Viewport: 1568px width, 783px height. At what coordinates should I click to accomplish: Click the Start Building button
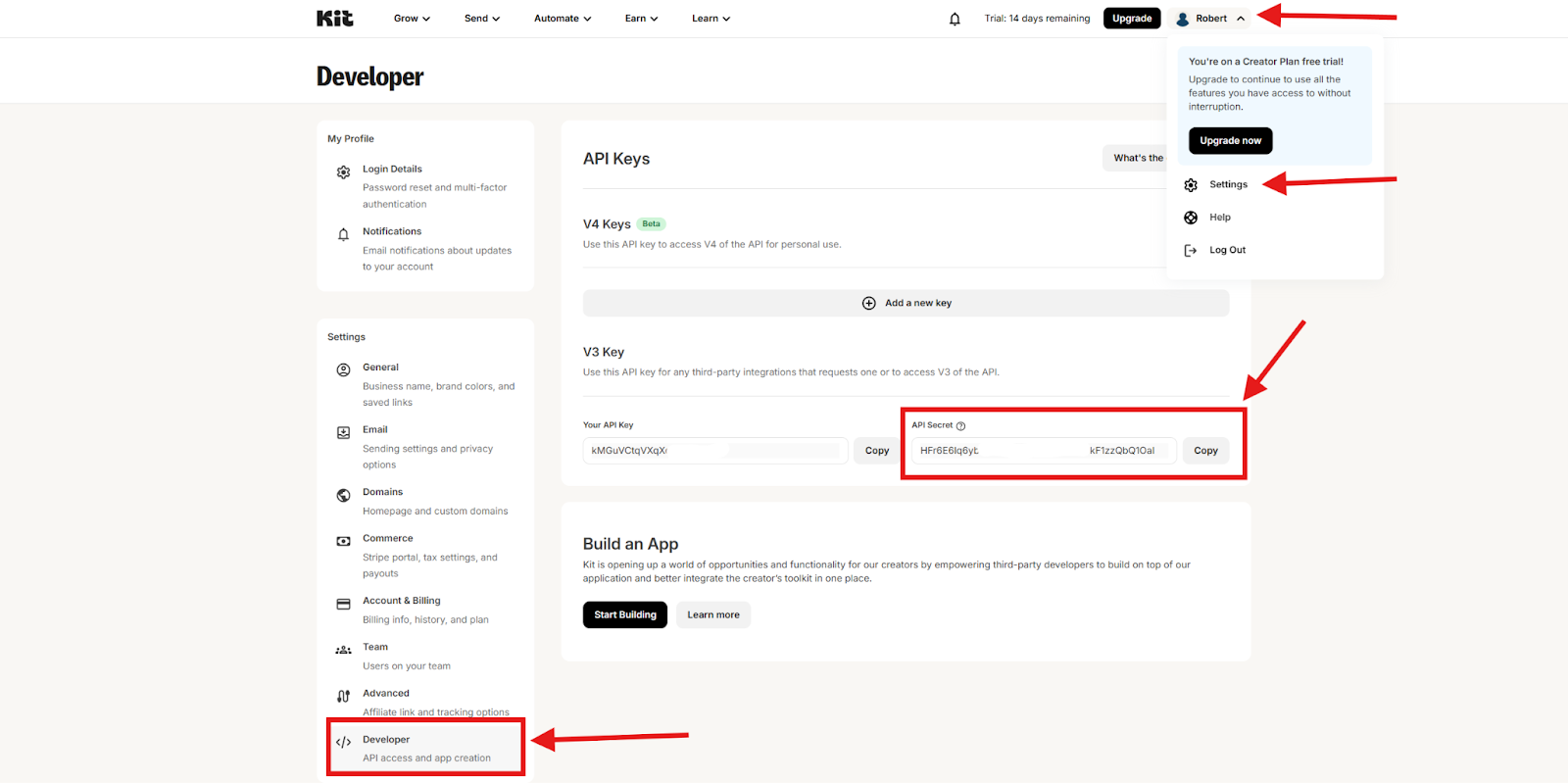pos(625,615)
